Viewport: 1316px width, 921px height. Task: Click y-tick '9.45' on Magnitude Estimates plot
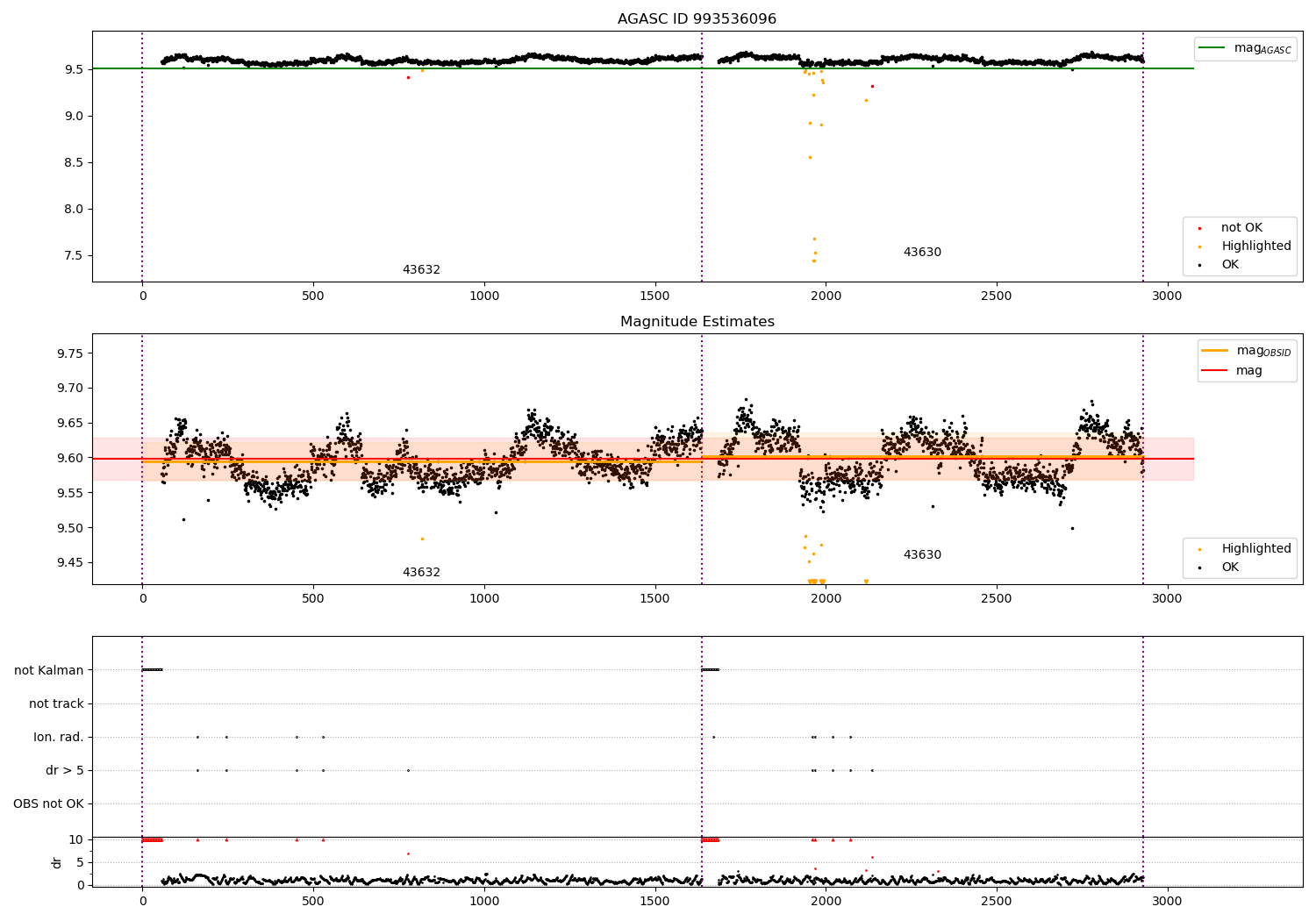point(70,563)
